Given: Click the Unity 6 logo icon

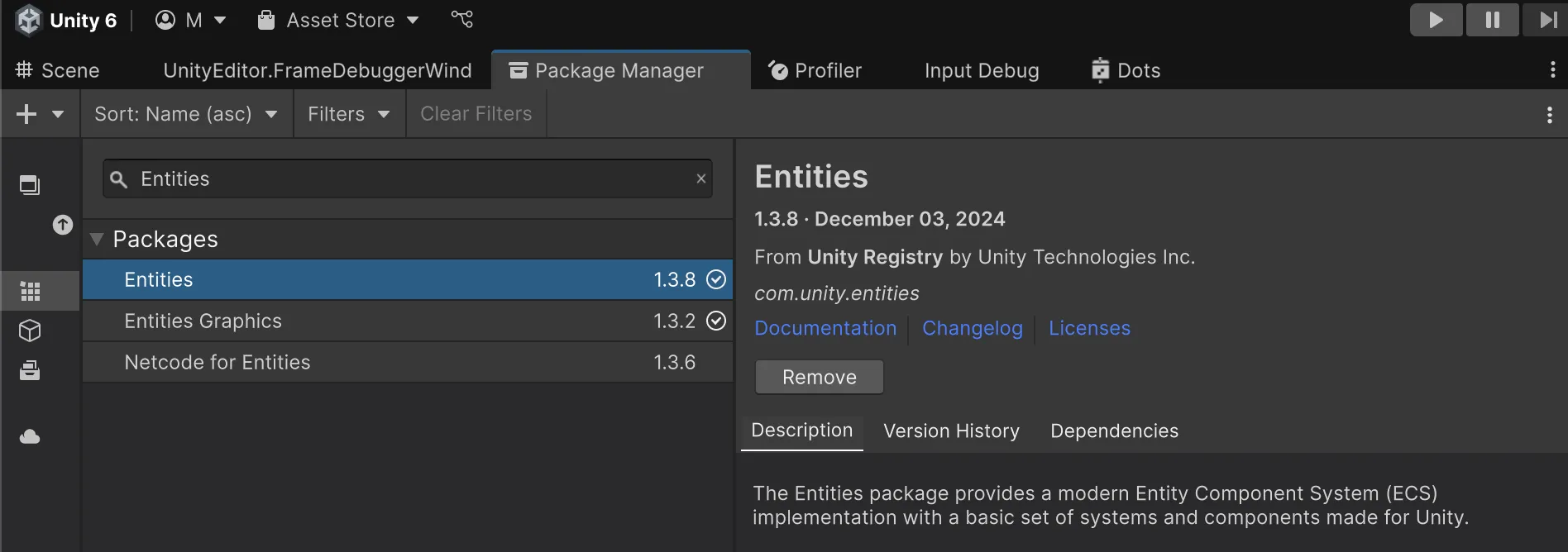Looking at the screenshot, I should [x=29, y=20].
